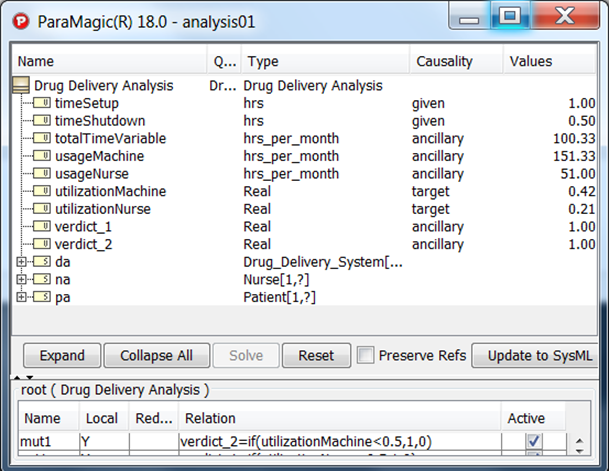
Task: Click the 100.33 value of totalTimeVariable
Action: pyautogui.click(x=574, y=139)
